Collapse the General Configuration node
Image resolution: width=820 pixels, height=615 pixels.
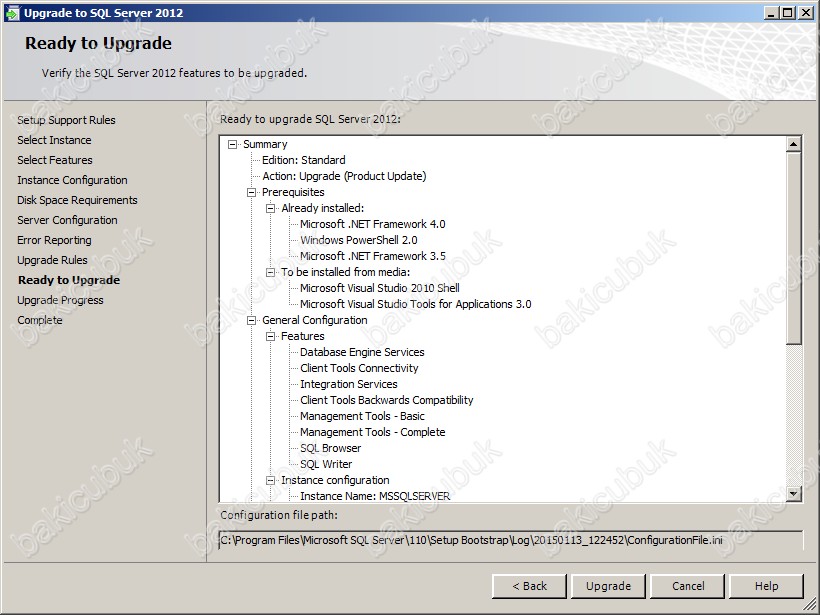[252, 321]
